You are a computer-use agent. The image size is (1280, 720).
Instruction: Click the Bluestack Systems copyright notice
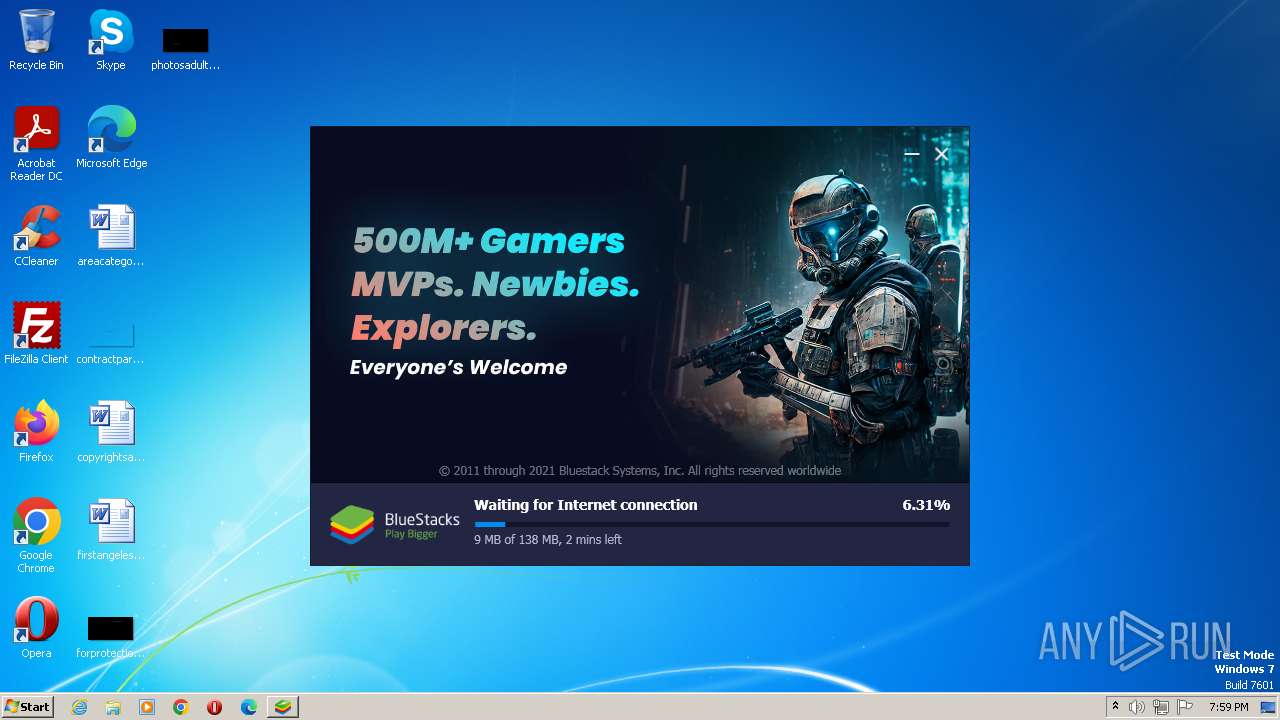640,470
